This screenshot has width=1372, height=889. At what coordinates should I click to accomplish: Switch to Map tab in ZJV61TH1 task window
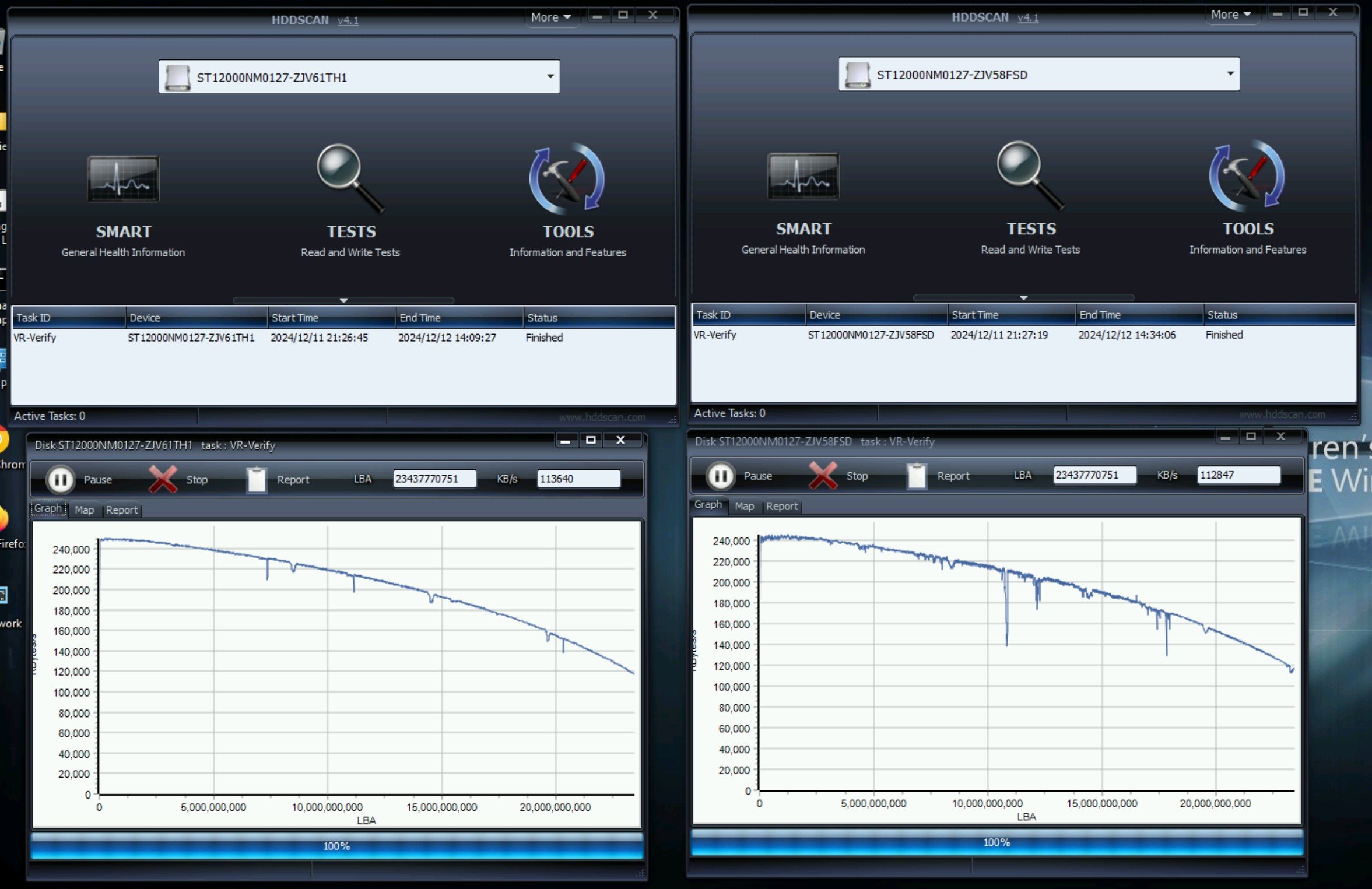coord(84,509)
